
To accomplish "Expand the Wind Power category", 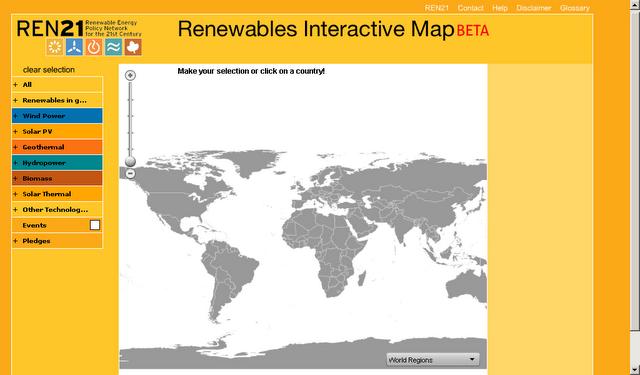I will pyautogui.click(x=16, y=116).
